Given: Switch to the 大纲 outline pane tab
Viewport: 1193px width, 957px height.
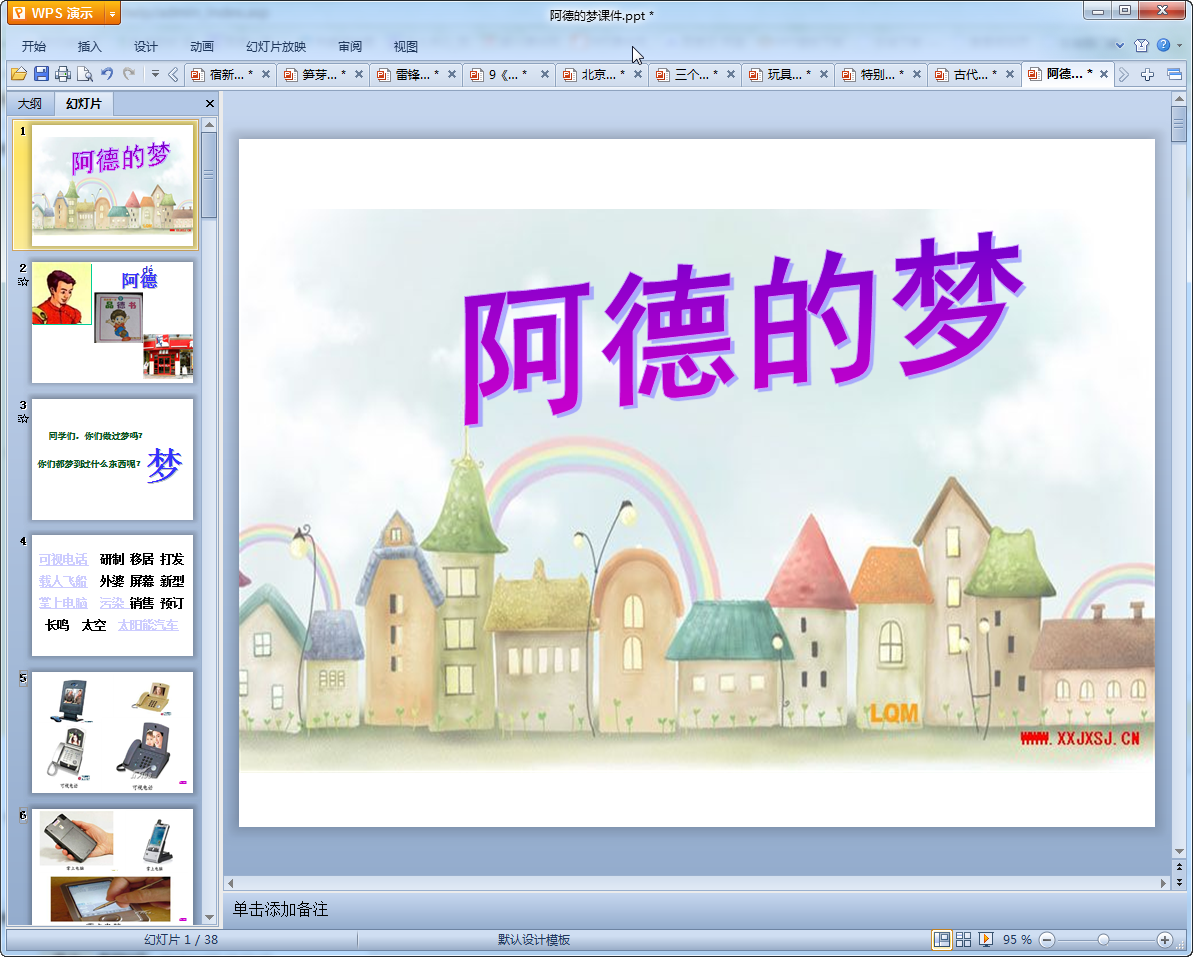Looking at the screenshot, I should click(30, 103).
